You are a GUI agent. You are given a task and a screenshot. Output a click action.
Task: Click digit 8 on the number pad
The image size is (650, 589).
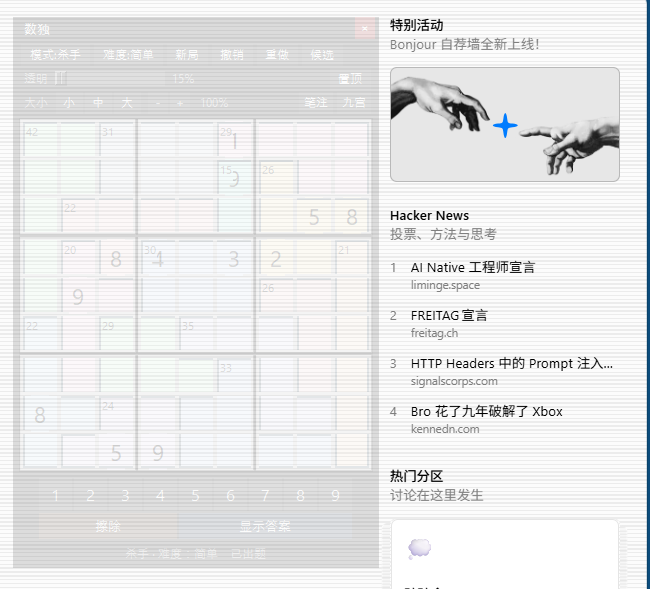[301, 495]
